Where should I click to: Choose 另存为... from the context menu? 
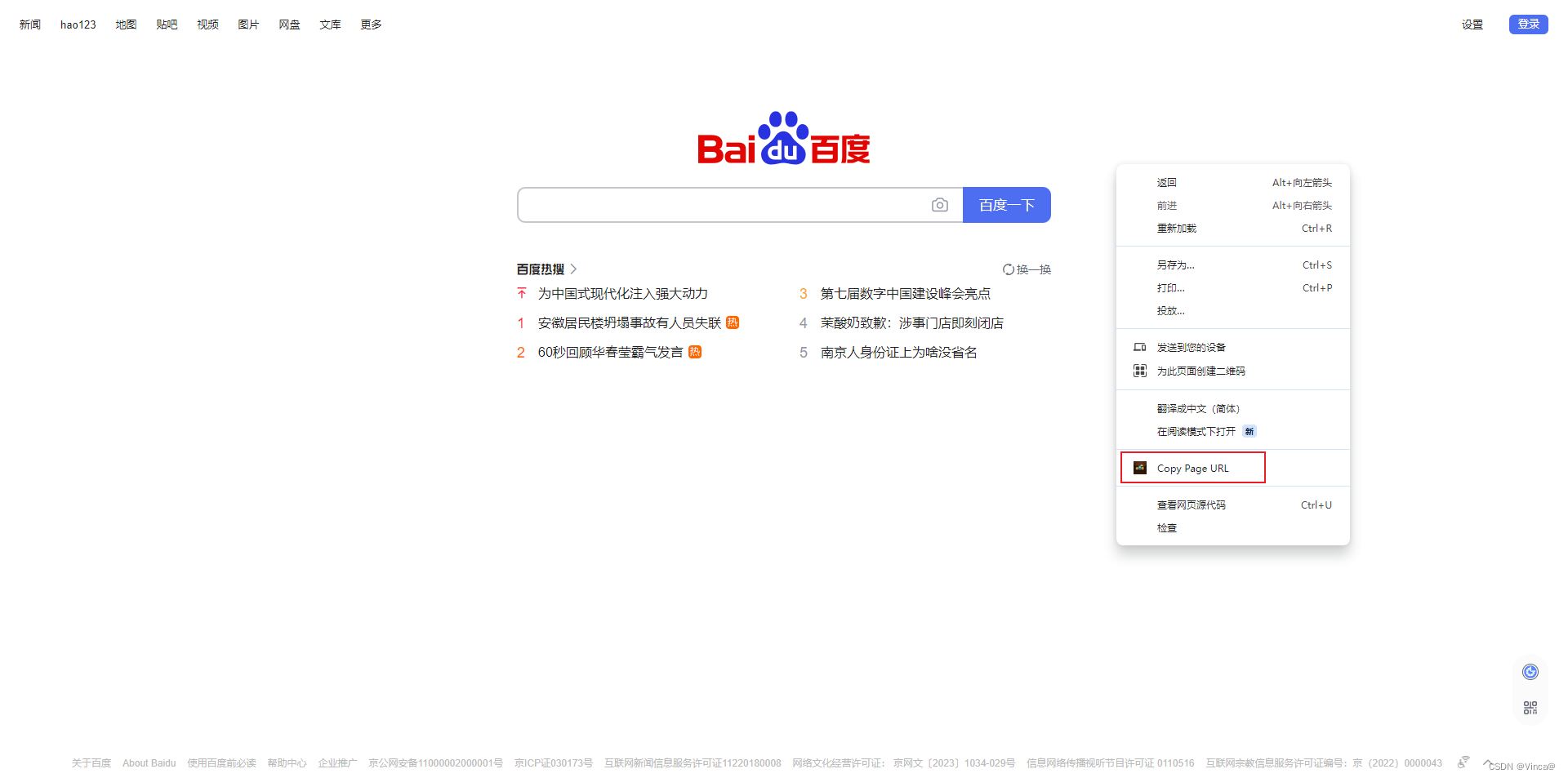[1233, 265]
